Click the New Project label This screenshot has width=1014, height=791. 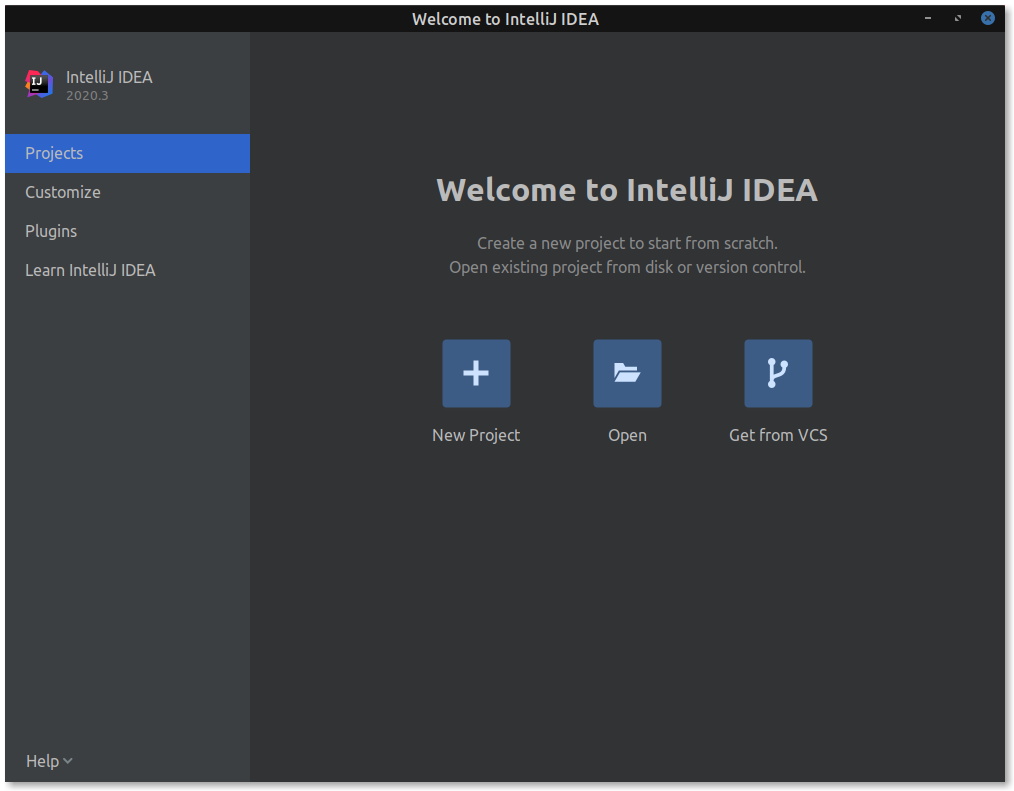tap(476, 435)
